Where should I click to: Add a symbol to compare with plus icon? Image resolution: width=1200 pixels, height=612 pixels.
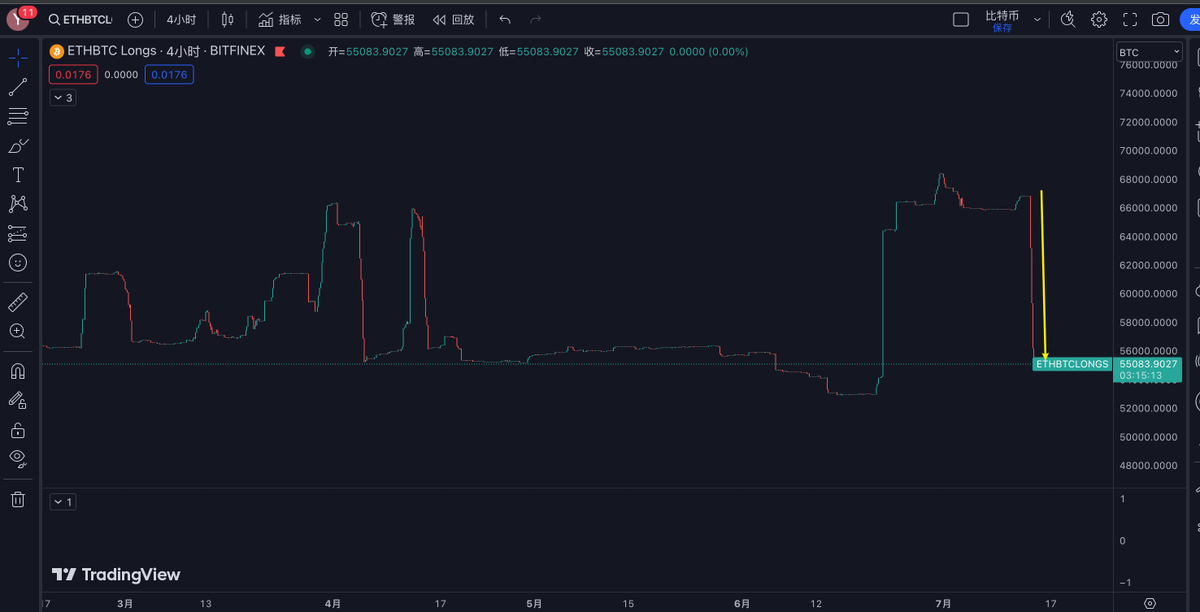click(135, 19)
